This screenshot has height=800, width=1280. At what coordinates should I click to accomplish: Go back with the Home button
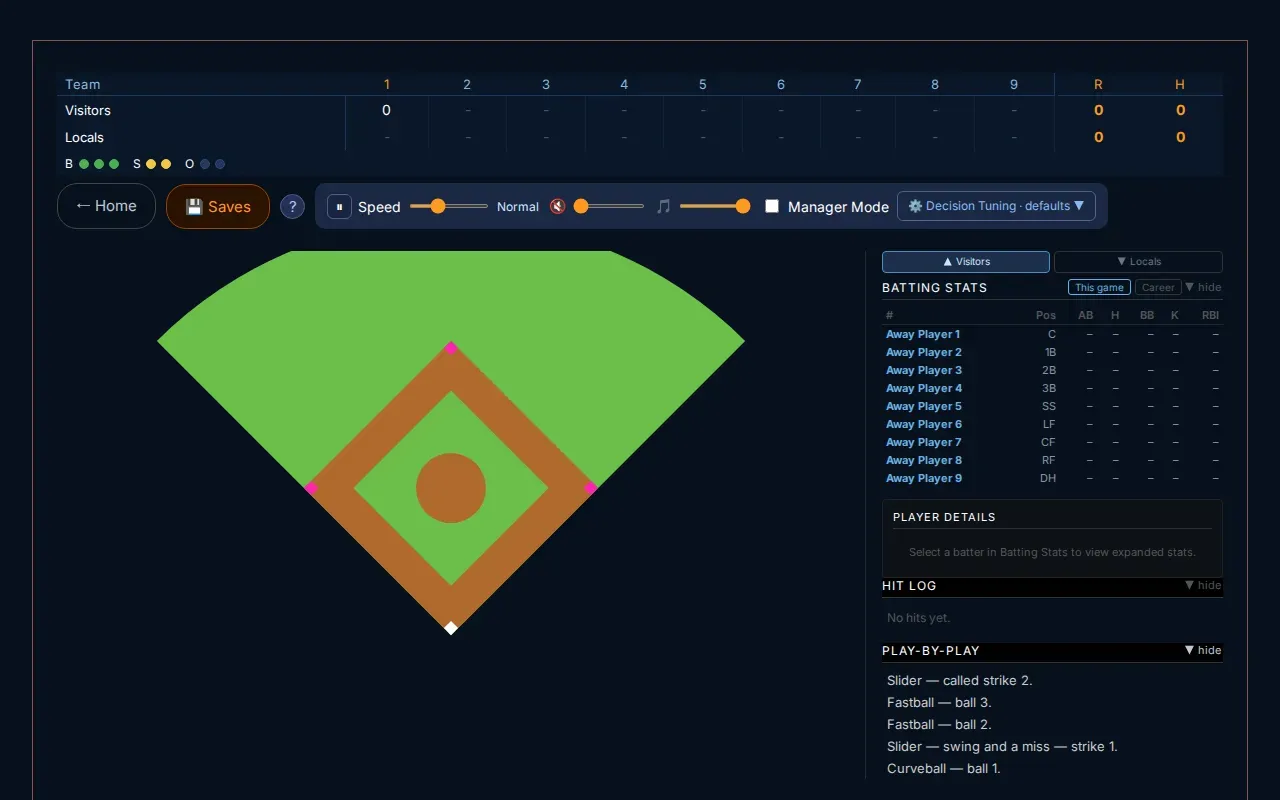(x=106, y=206)
